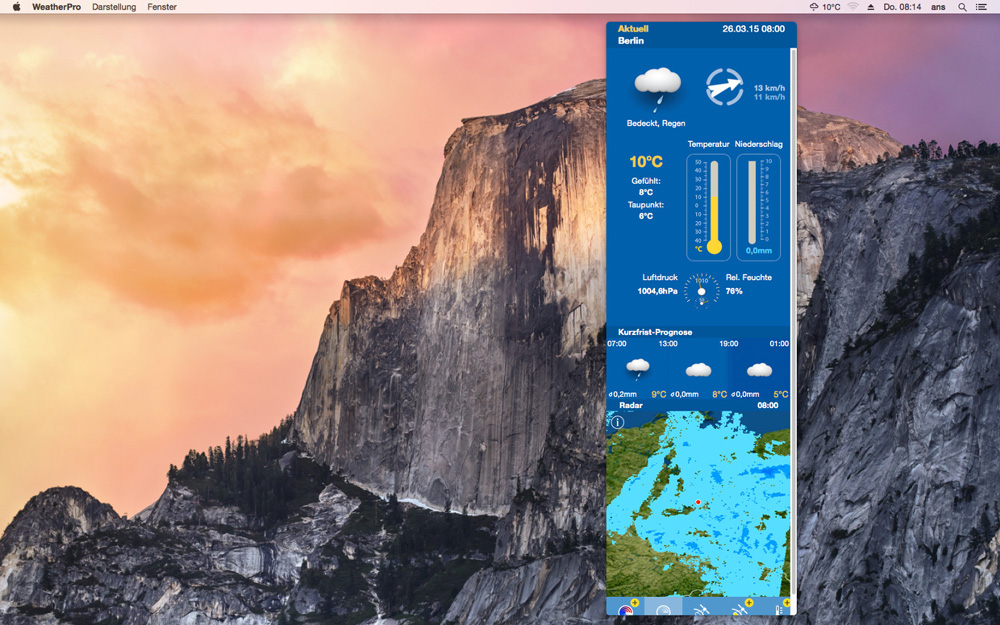Click the 11 km/h wind value
The image size is (1000, 625).
[769, 97]
